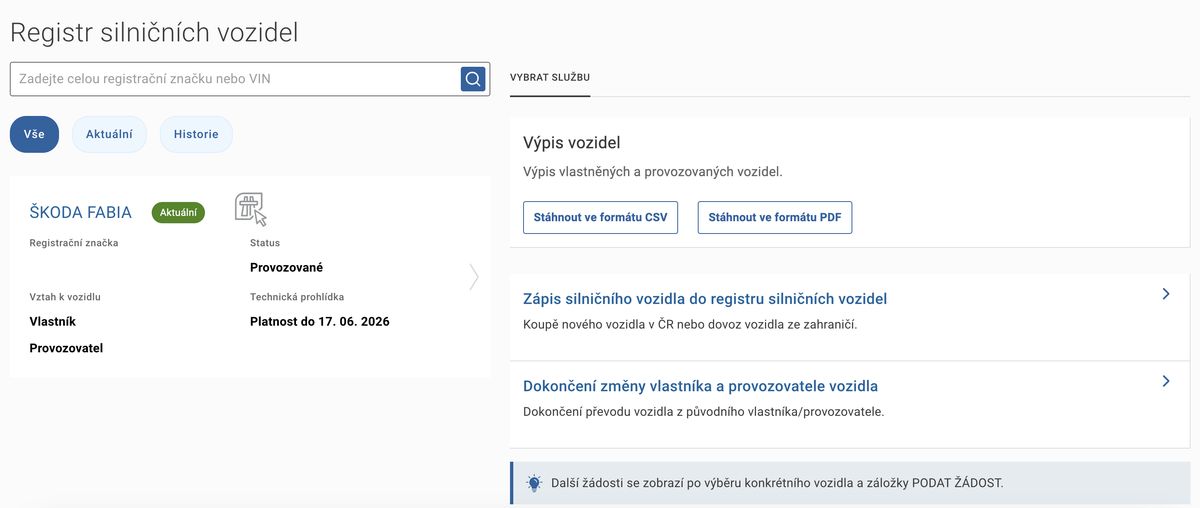Viewport: 1200px width, 508px height.
Task: Click the Výpis vozidel heading
Action: coord(572,143)
